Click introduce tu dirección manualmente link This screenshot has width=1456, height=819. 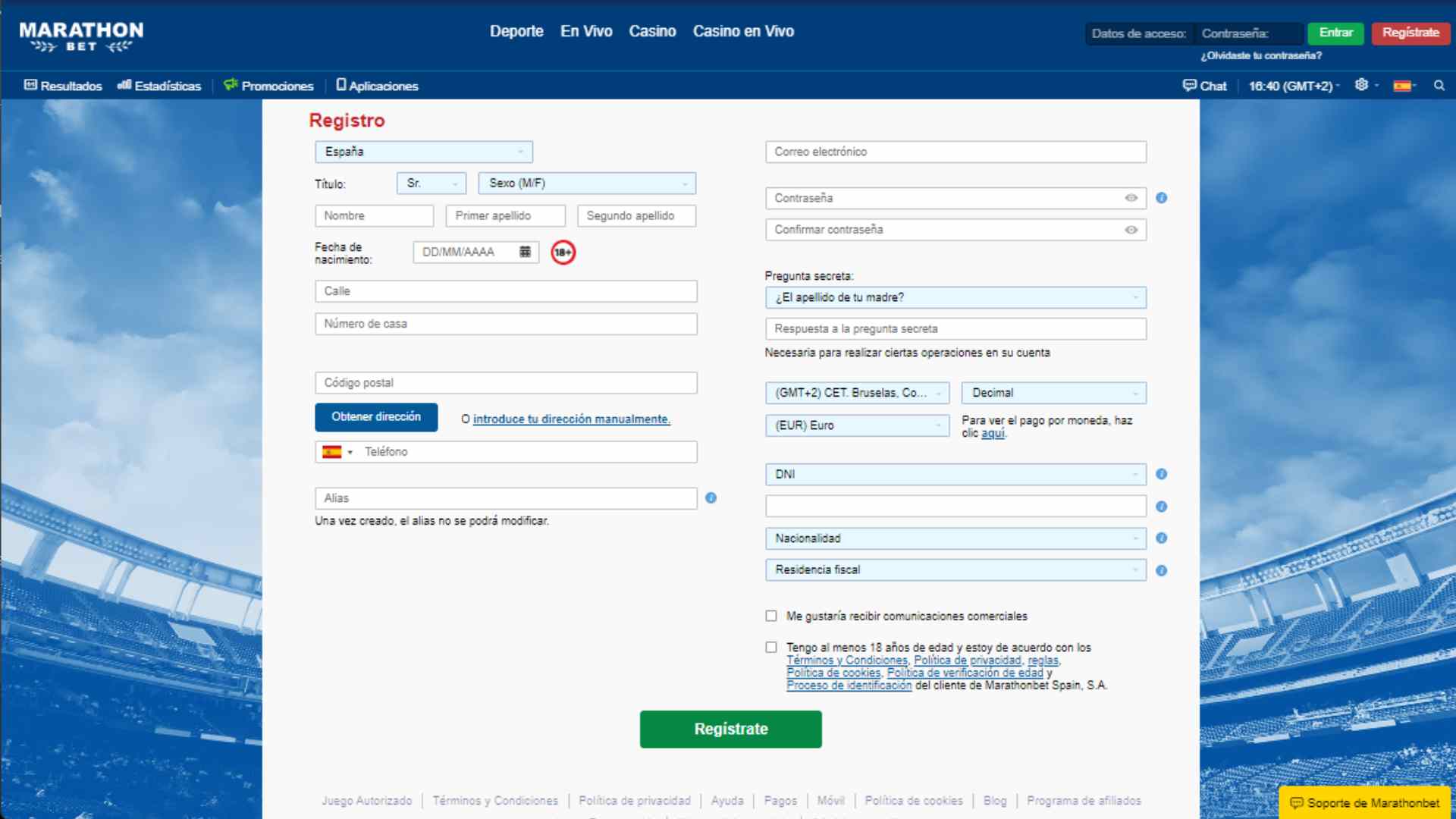572,419
